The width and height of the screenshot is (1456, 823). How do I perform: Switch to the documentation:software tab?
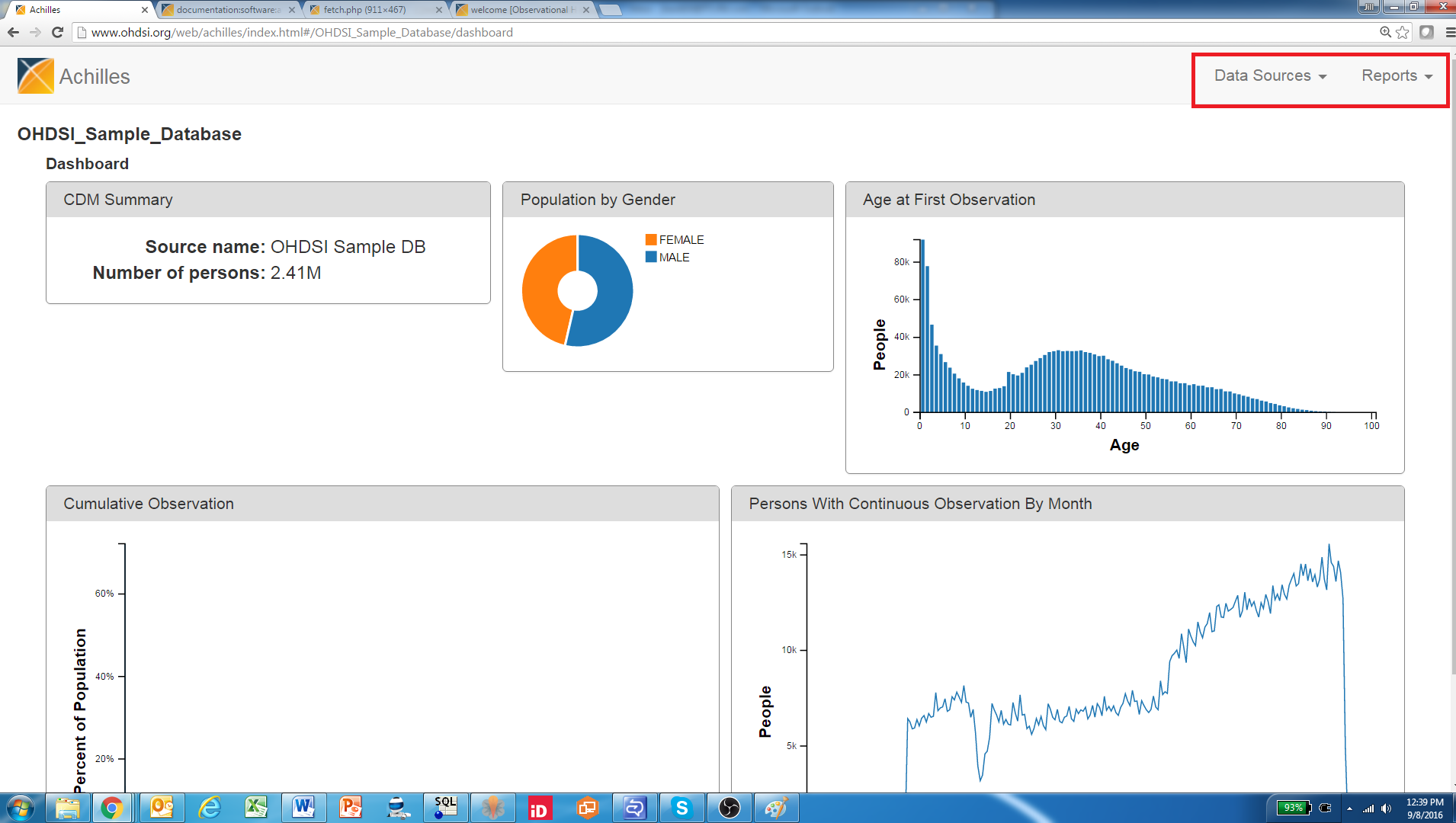227,10
